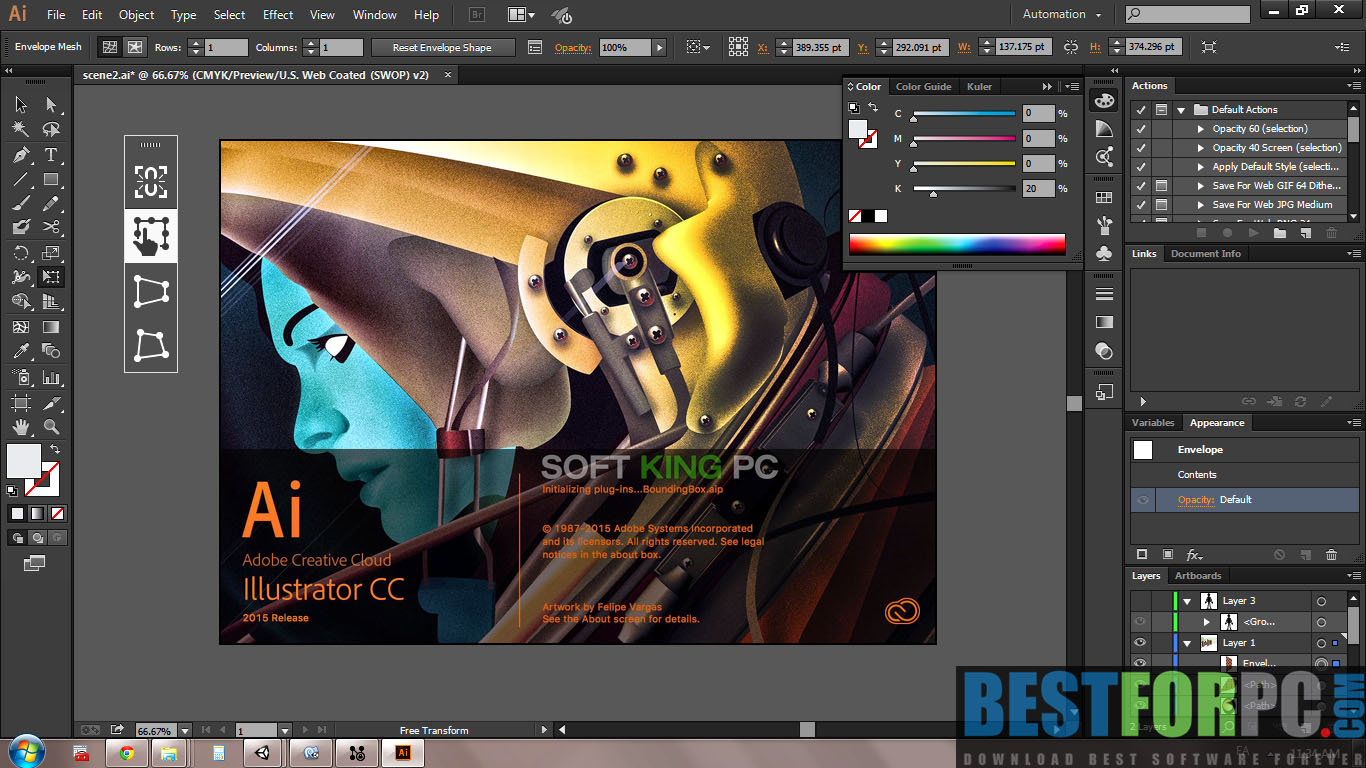
Task: Toggle the Opacity eye in Appearance panel
Action: 1142,500
